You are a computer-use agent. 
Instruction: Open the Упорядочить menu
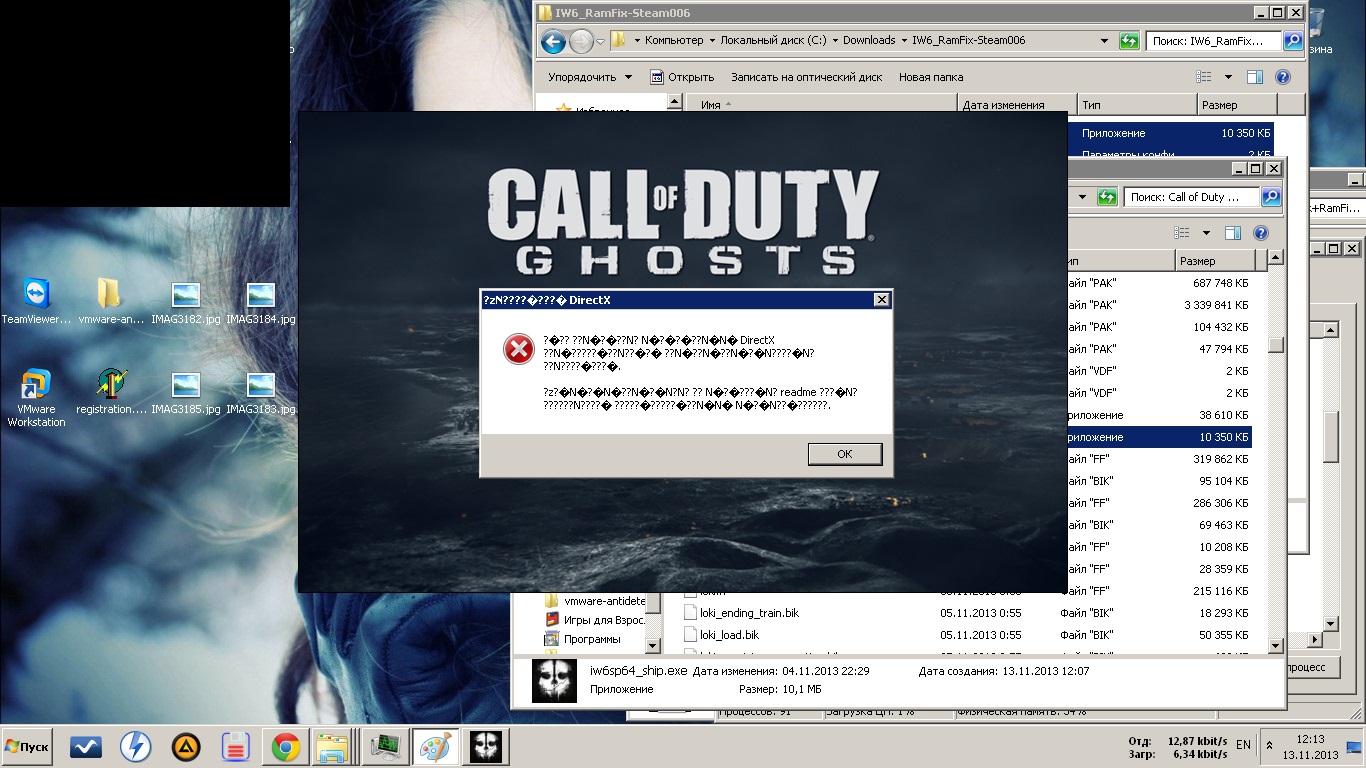click(590, 77)
